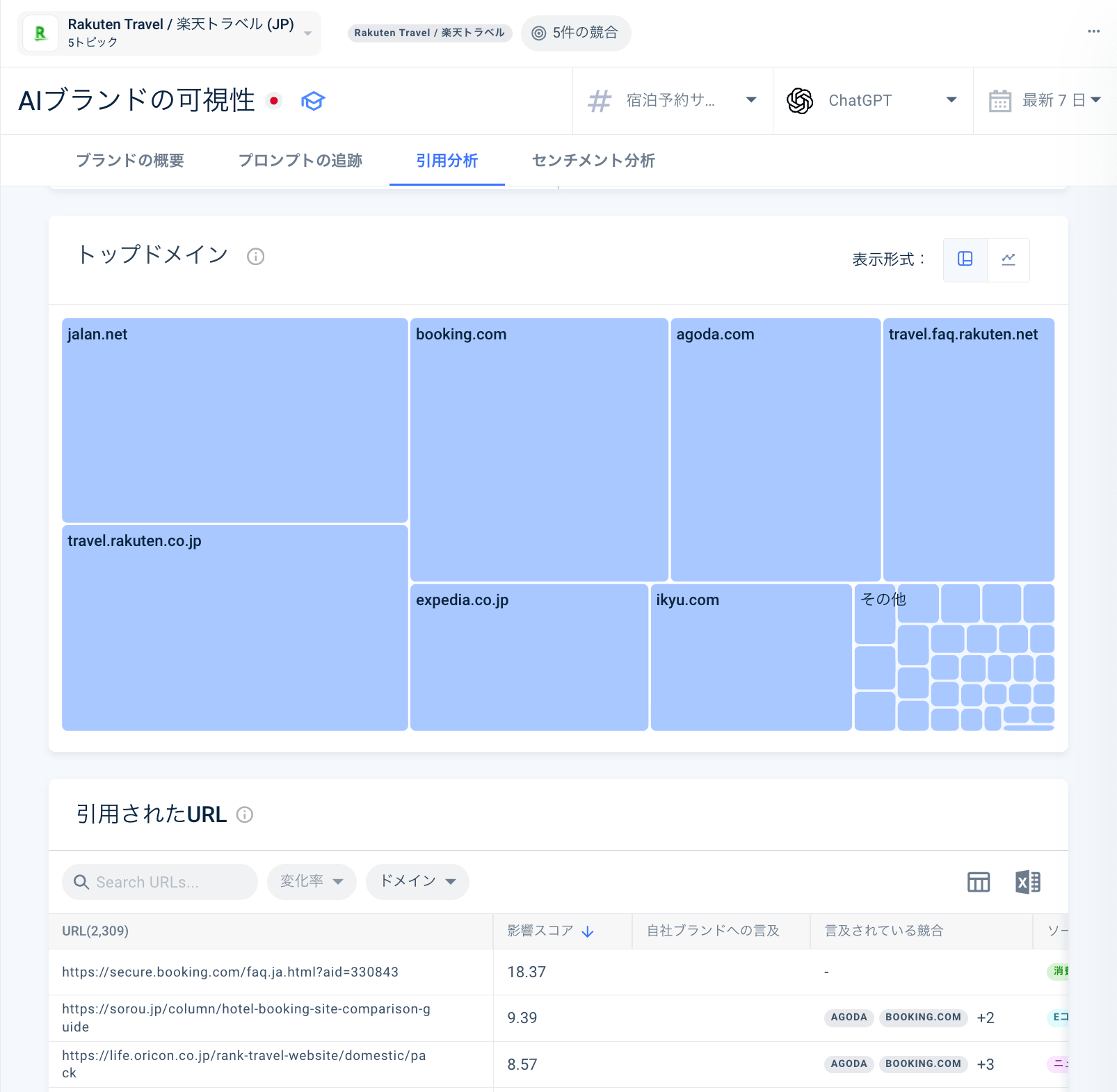Export URL list to Excel
This screenshot has width=1117, height=1092.
coord(1028,882)
